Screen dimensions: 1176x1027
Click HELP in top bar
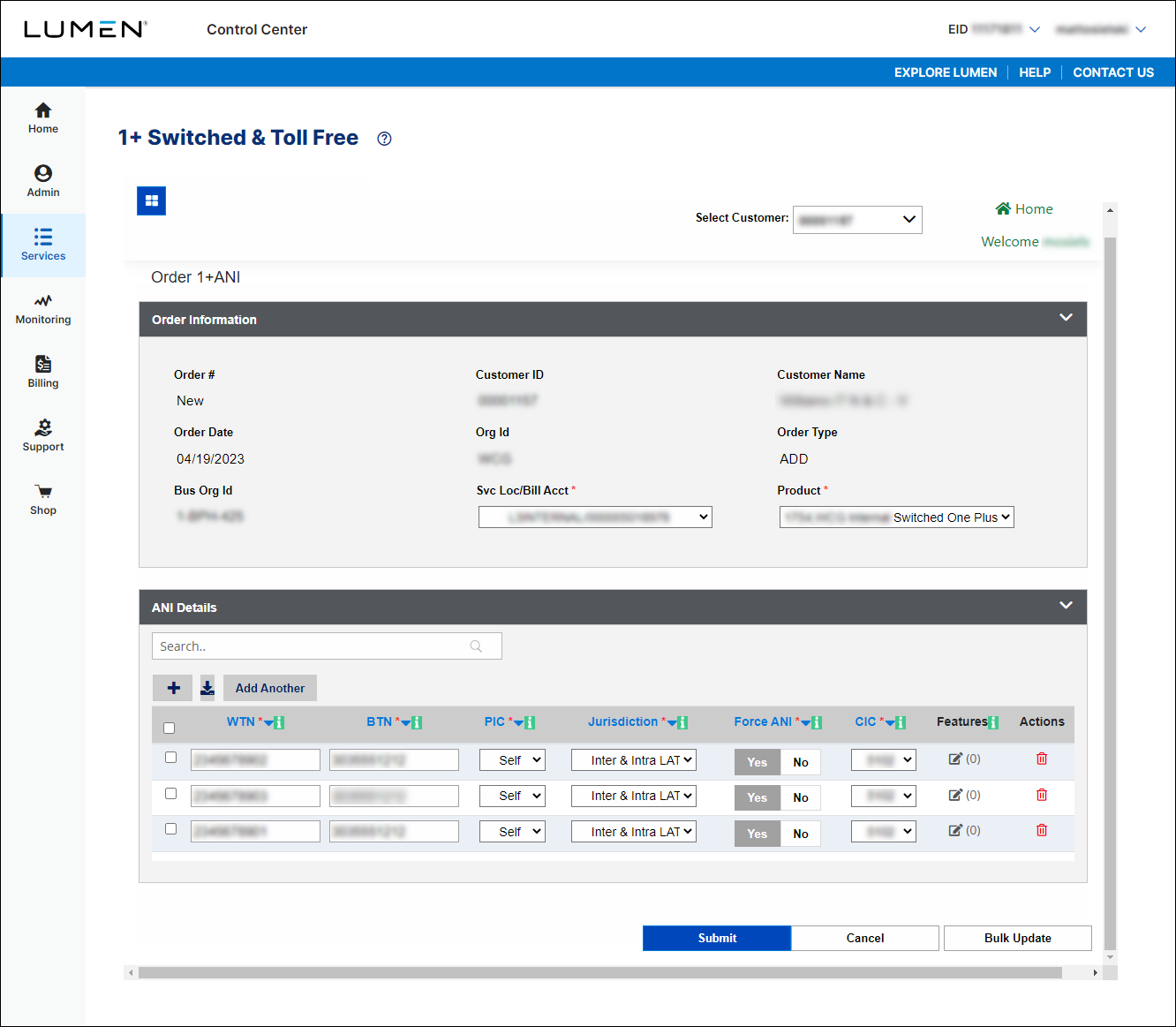click(x=1035, y=72)
